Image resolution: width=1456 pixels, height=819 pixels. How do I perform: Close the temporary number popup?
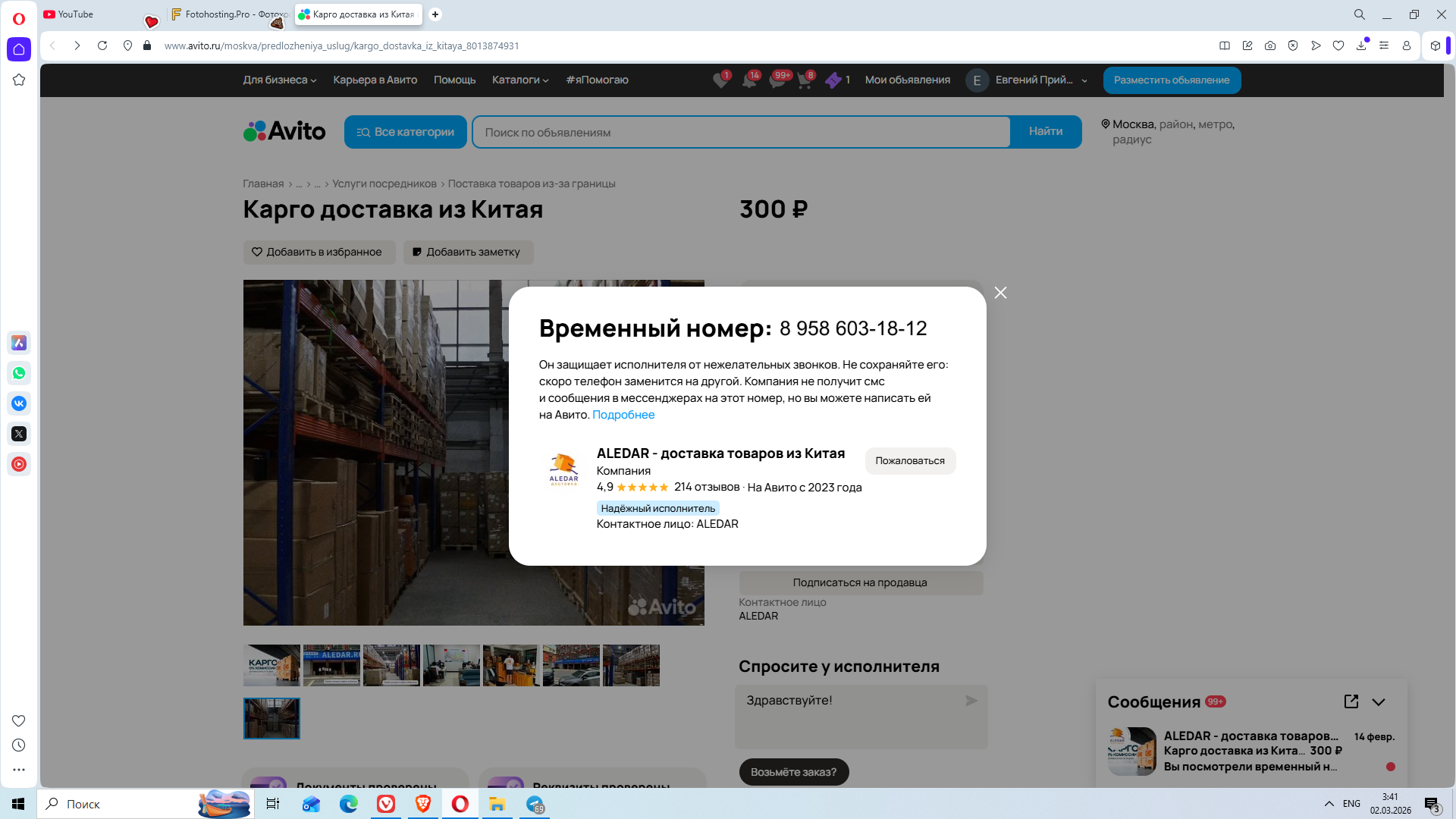1000,293
